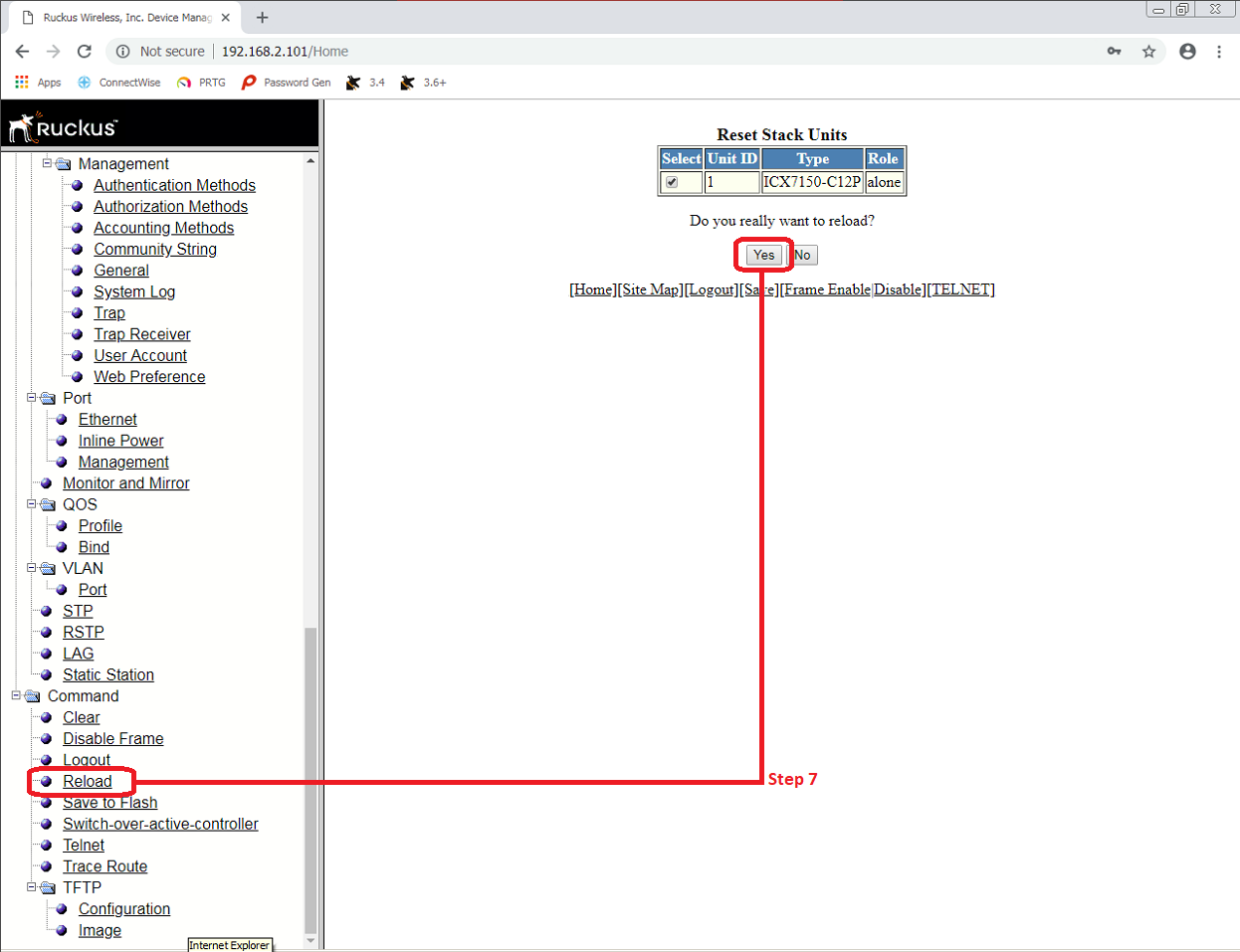Click the browser reload page icon

[x=85, y=52]
